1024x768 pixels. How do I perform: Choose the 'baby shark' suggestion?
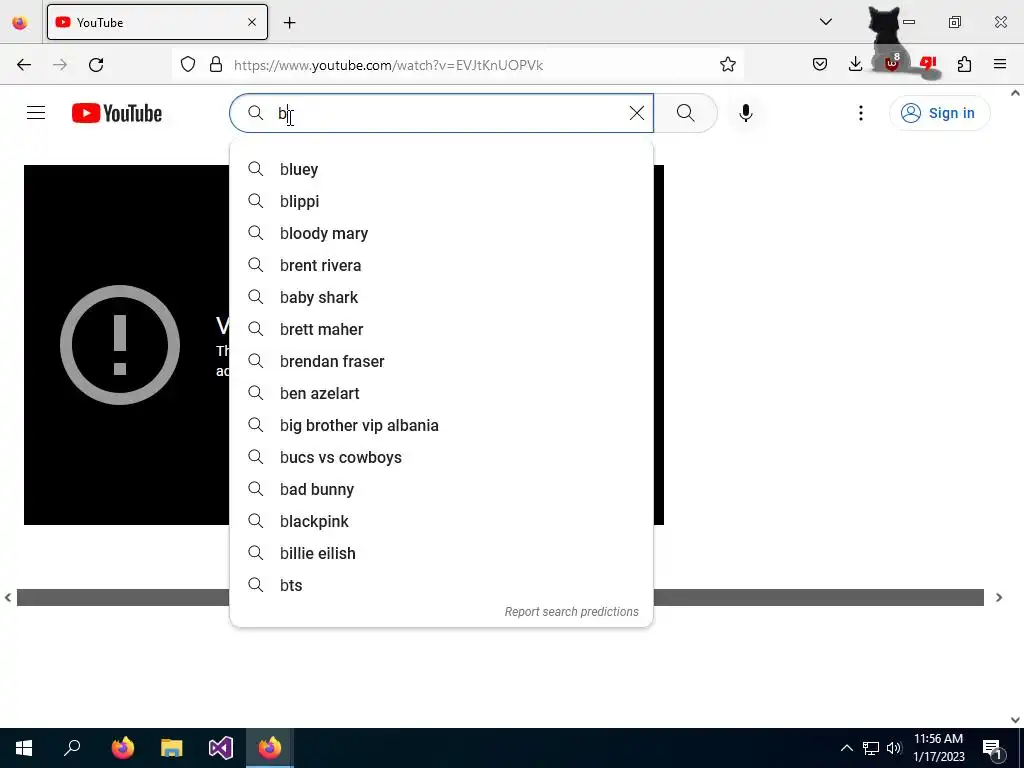(441, 297)
